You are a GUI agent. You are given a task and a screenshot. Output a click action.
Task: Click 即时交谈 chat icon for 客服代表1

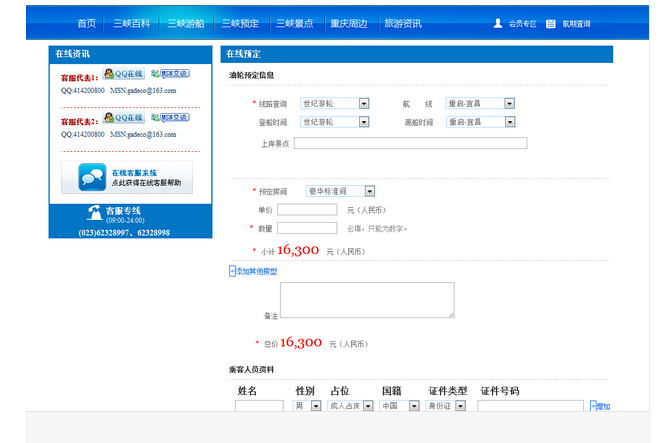click(169, 74)
